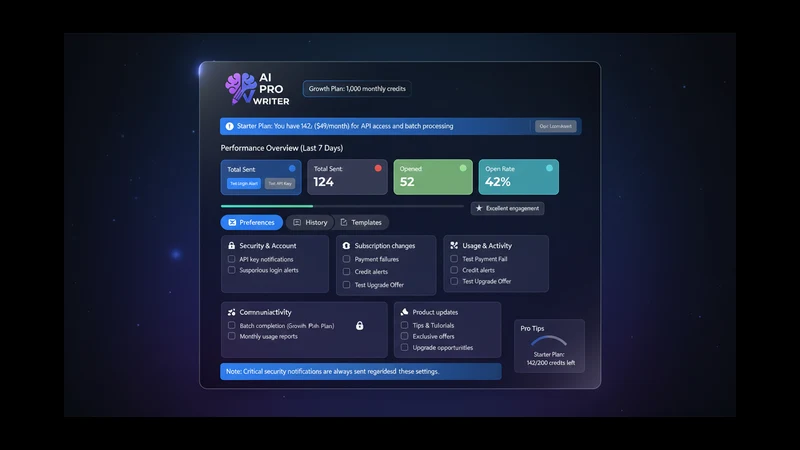Click the cyan status dot on Open Rate card

tap(549, 168)
